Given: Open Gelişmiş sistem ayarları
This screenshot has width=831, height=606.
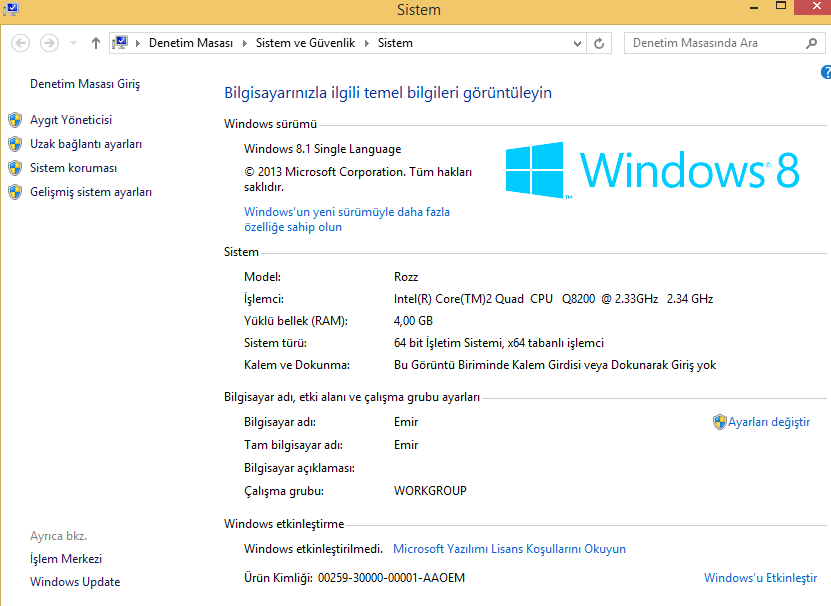Looking at the screenshot, I should click(x=91, y=192).
